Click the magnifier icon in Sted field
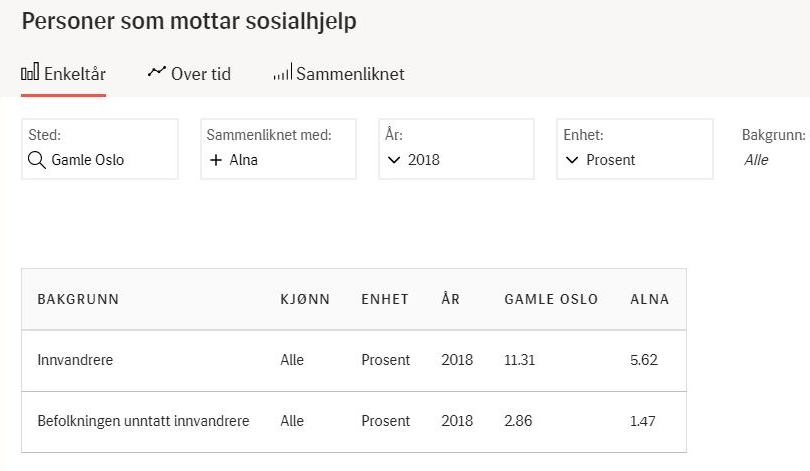 pyautogui.click(x=37, y=160)
